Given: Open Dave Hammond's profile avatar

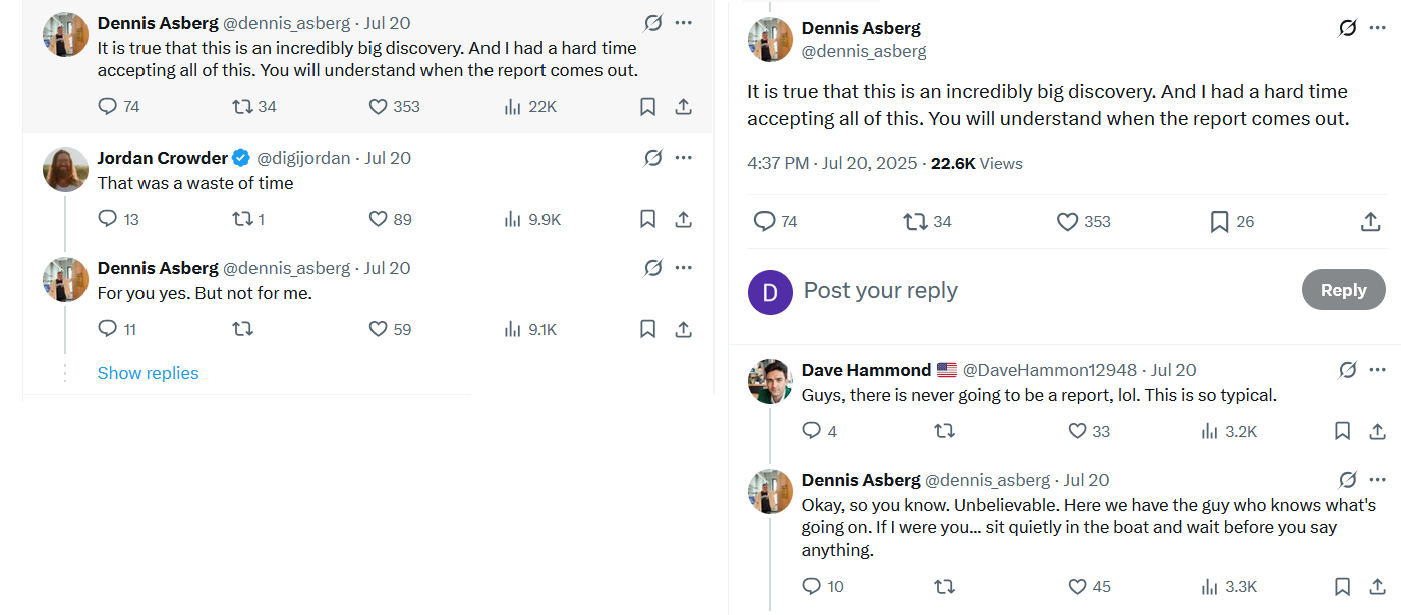Looking at the screenshot, I should click(x=770, y=381).
